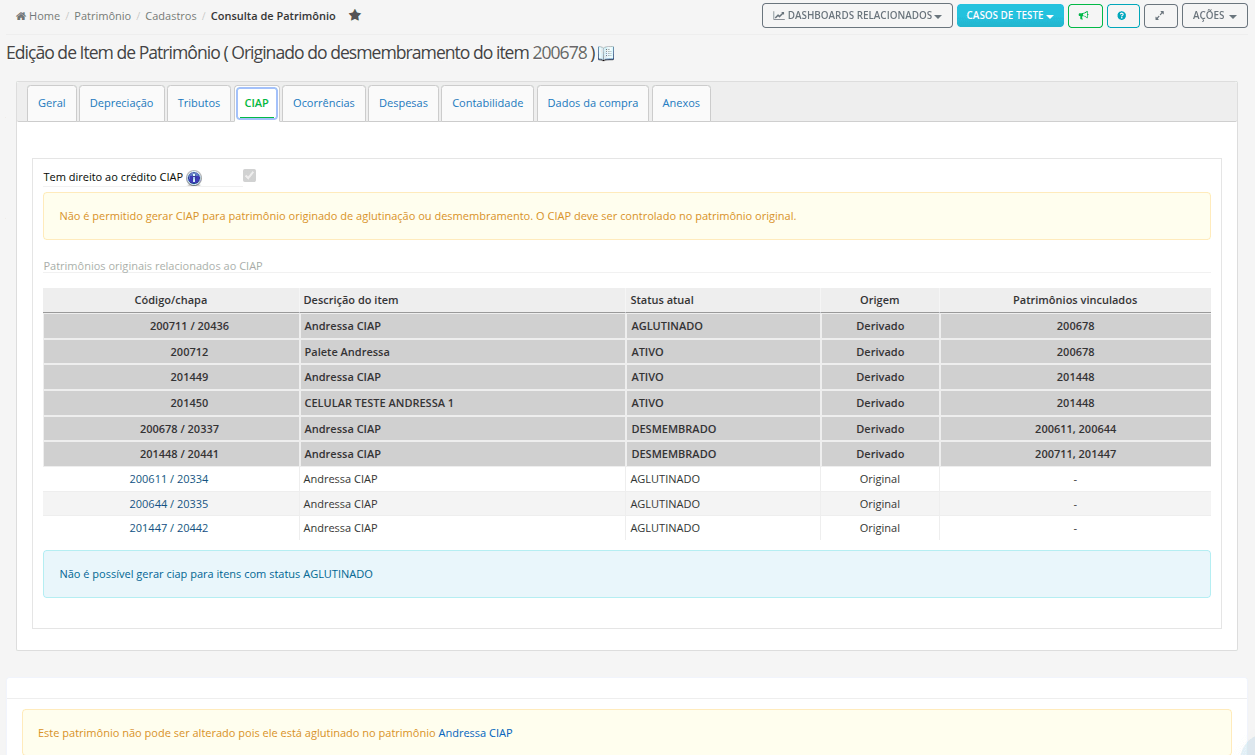Viewport: 1255px width, 755px height.
Task: Open the Tributos tab
Action: pyautogui.click(x=199, y=103)
